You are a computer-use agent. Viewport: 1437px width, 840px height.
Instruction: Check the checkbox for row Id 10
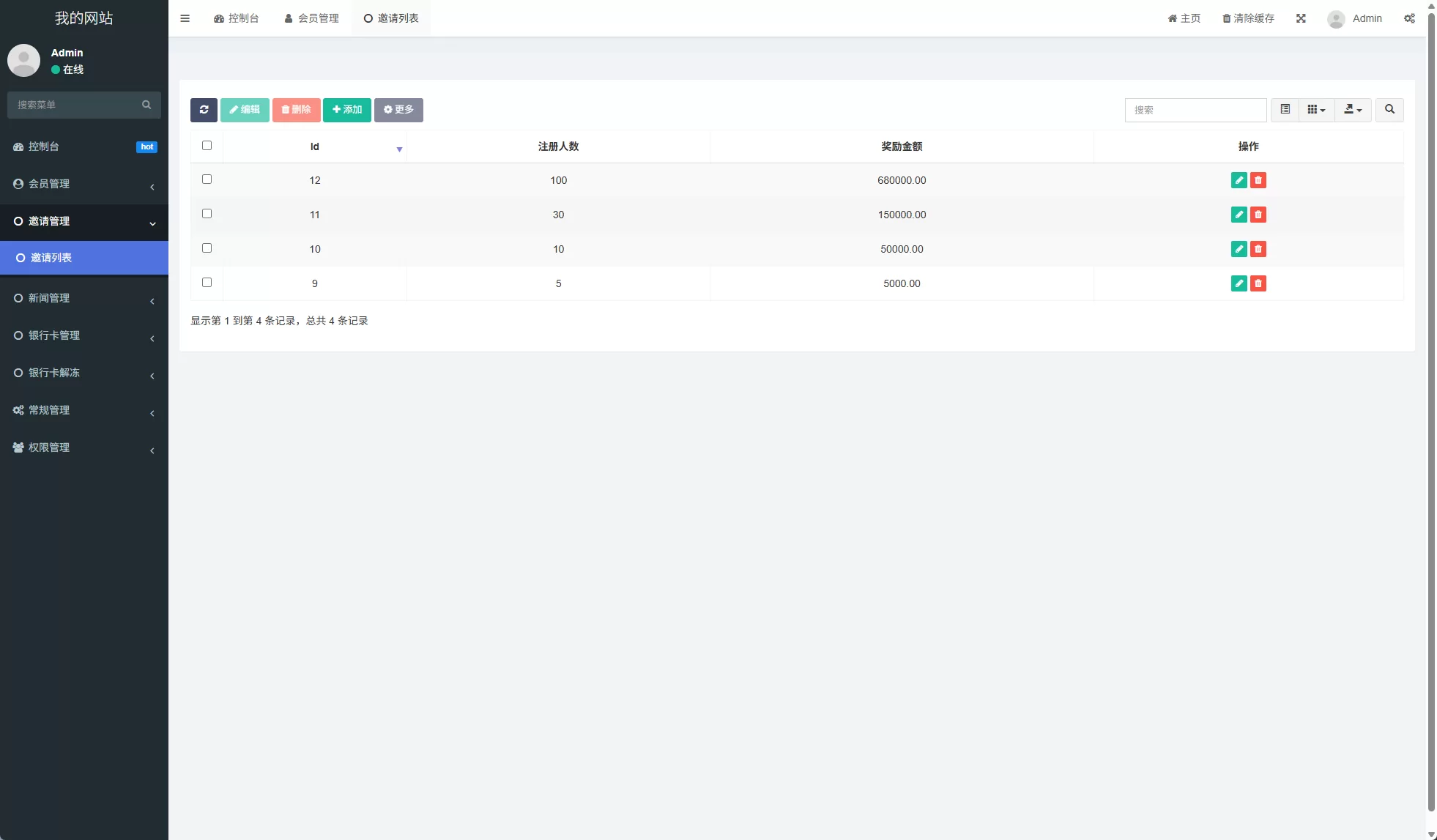coord(207,248)
